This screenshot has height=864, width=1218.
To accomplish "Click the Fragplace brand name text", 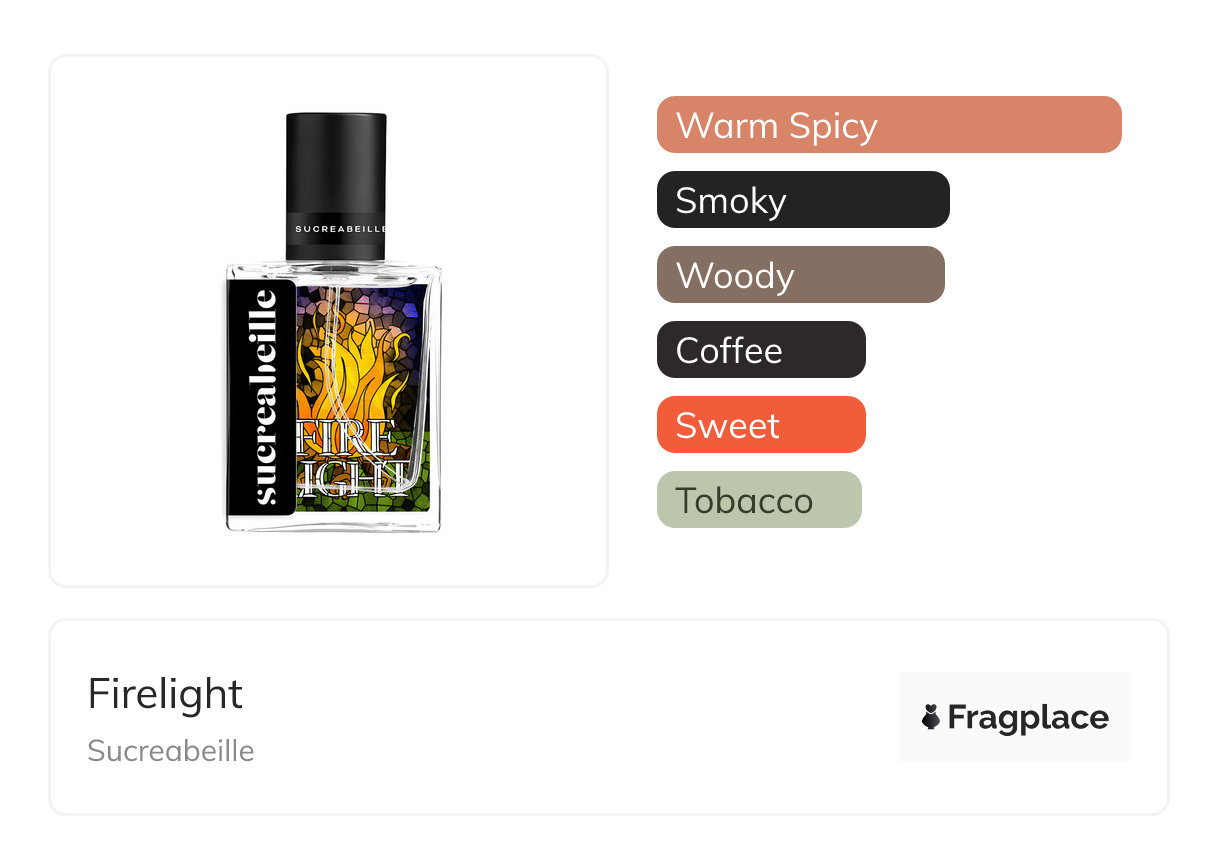I will (1028, 717).
